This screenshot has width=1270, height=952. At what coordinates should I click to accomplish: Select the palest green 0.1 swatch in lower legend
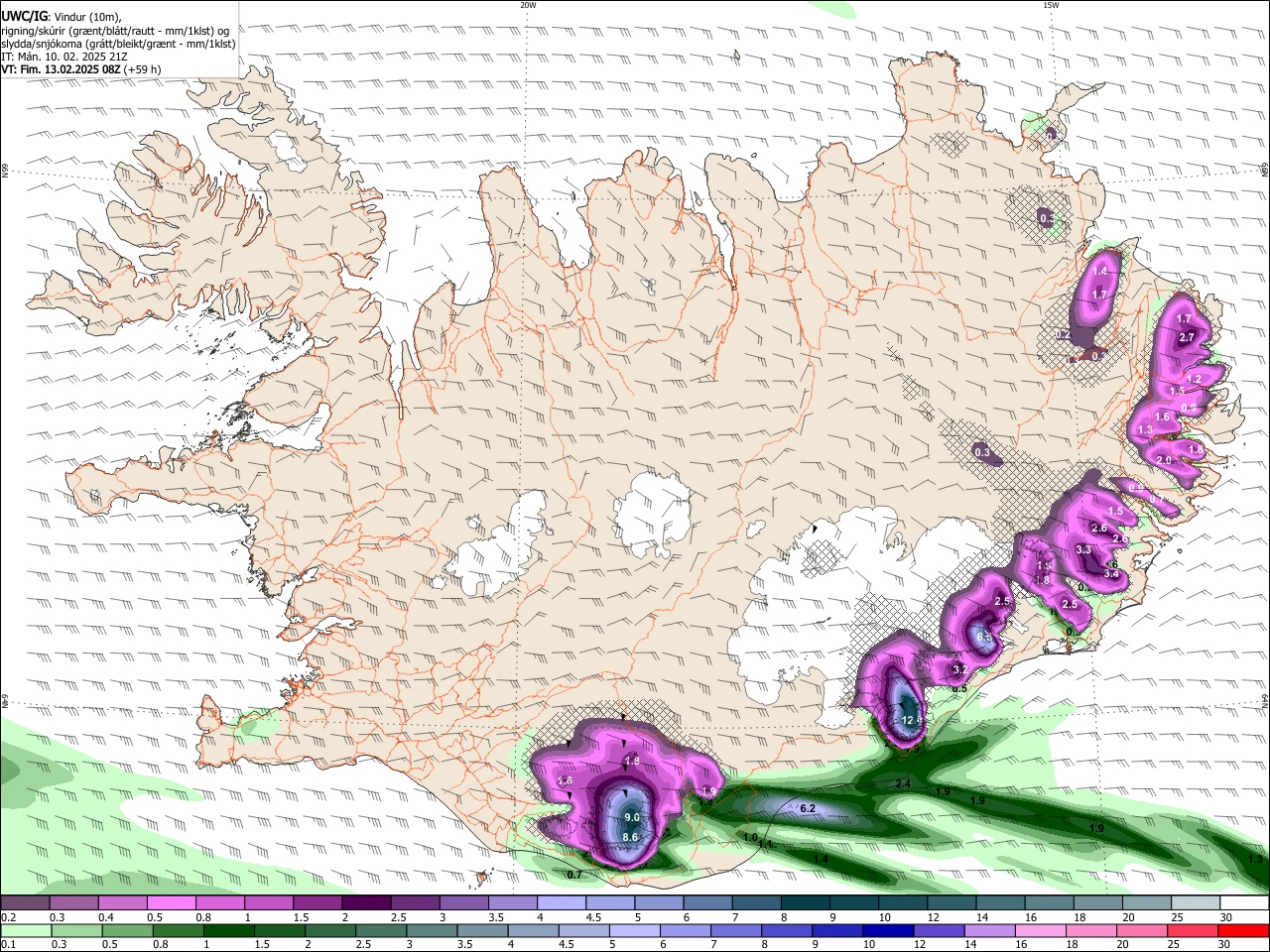click(x=25, y=930)
